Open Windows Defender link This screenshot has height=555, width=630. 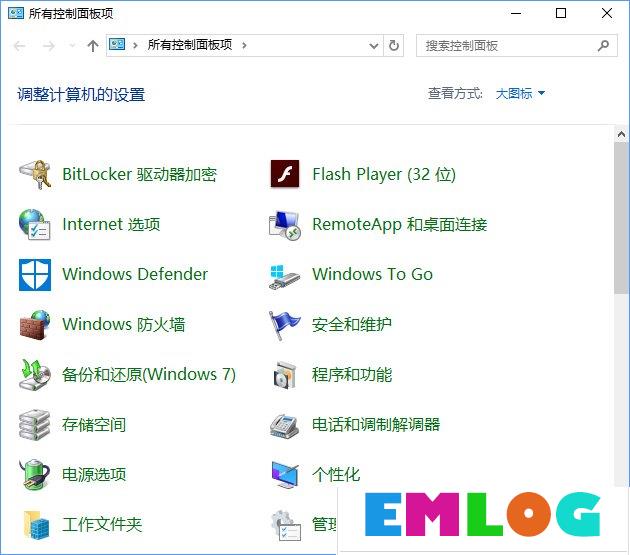coord(135,274)
